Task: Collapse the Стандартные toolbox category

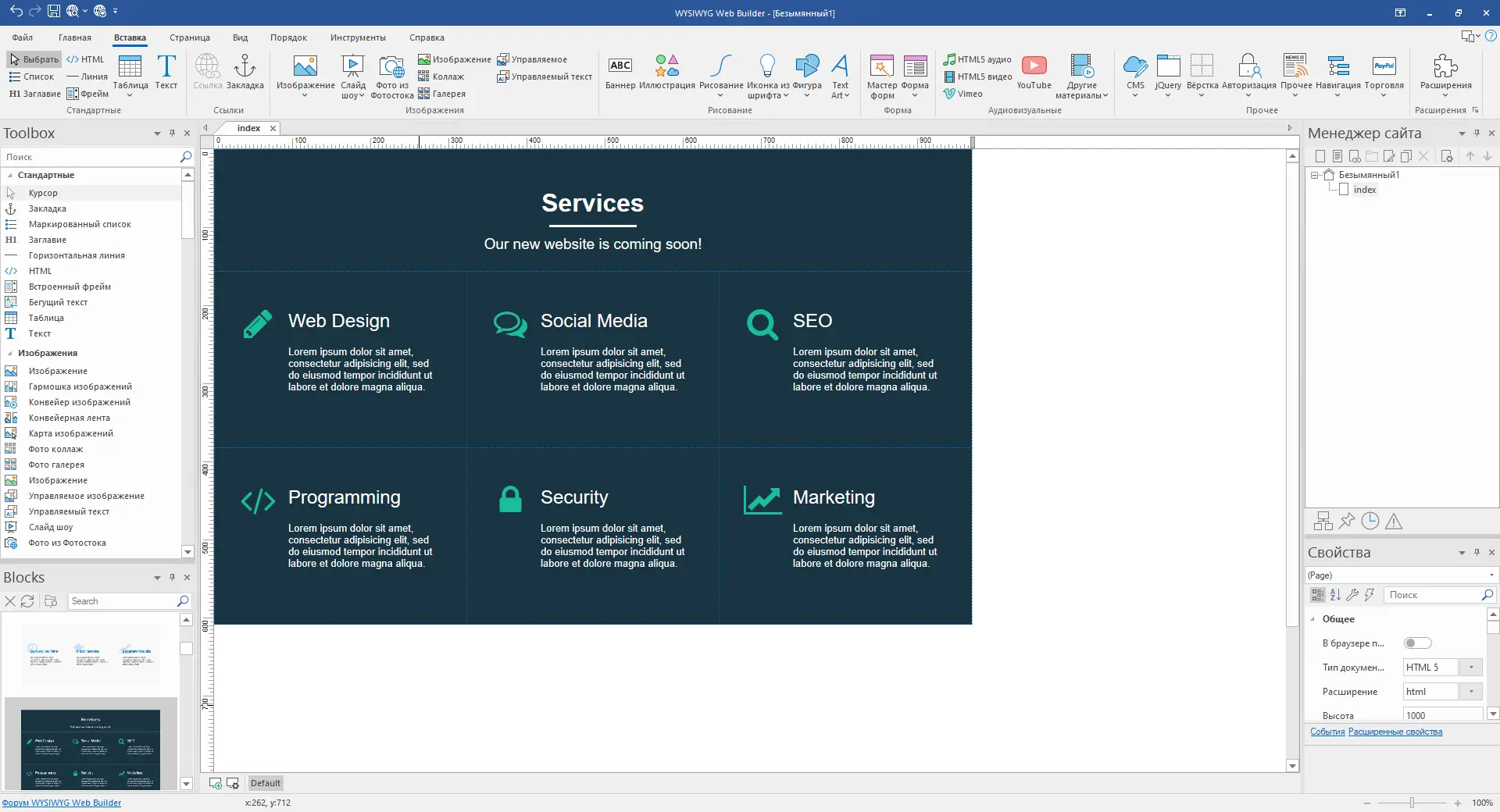Action: coord(10,176)
